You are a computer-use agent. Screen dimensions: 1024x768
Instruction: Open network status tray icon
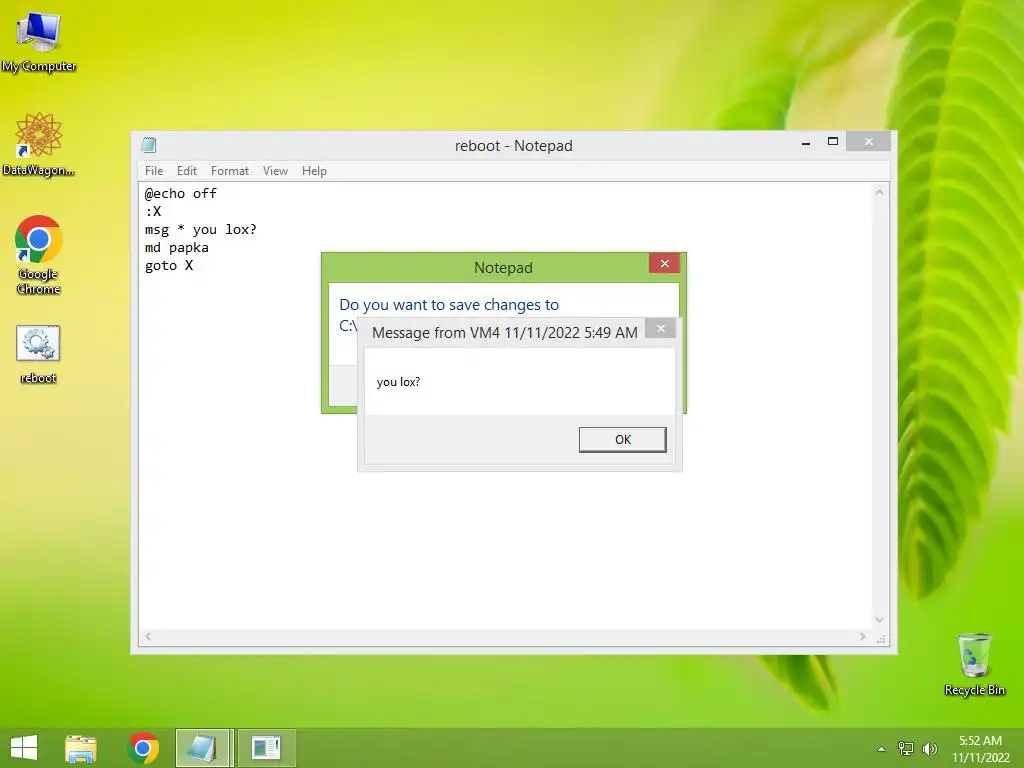[x=906, y=749]
